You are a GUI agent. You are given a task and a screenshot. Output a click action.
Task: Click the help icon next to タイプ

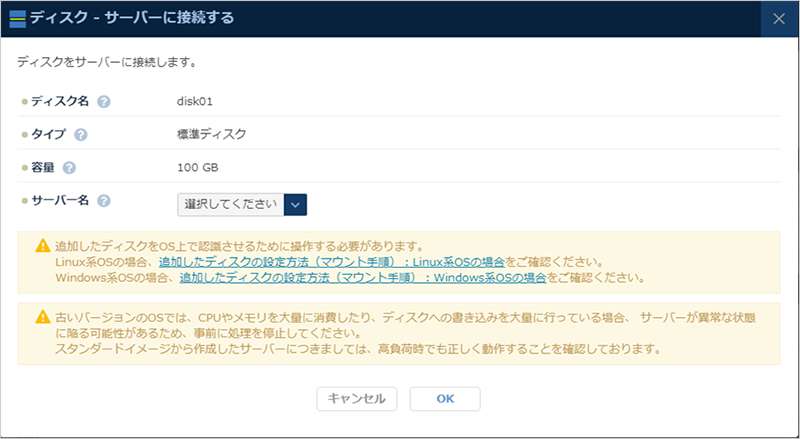point(81,135)
